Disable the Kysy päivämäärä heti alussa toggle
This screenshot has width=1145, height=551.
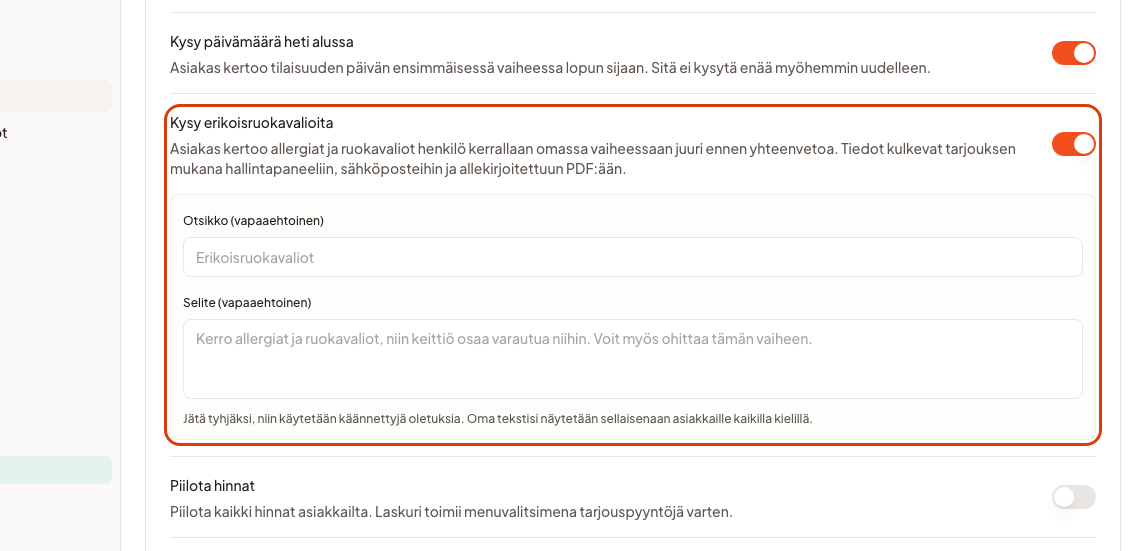click(1073, 53)
